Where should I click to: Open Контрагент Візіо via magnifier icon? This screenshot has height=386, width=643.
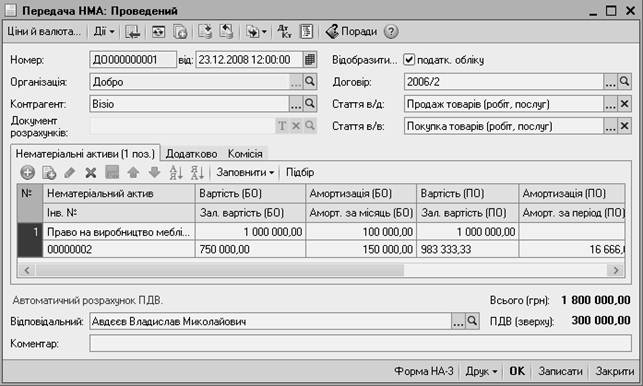pos(310,104)
